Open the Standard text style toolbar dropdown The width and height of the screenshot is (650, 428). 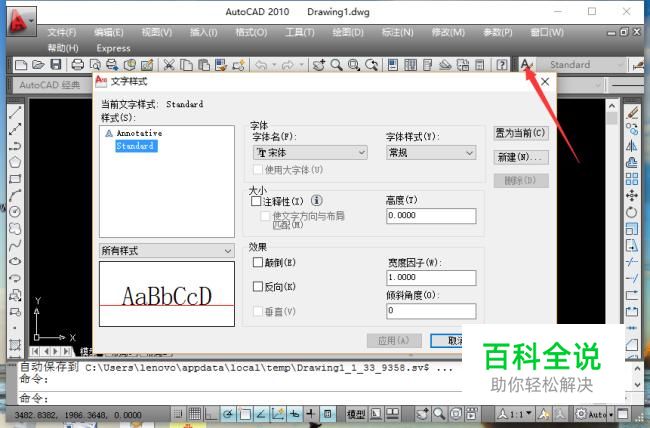point(580,65)
